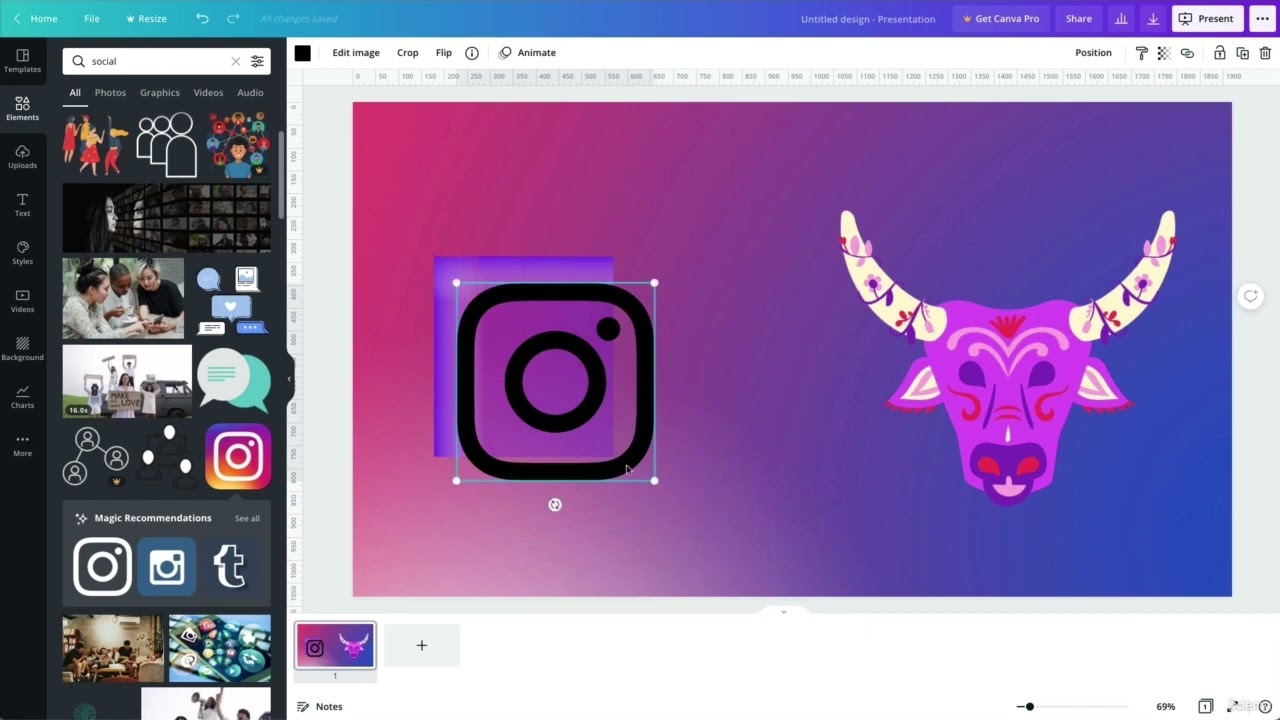Screen dimensions: 1280x720
Task: Select the page 1 thumbnail
Action: pos(335,646)
